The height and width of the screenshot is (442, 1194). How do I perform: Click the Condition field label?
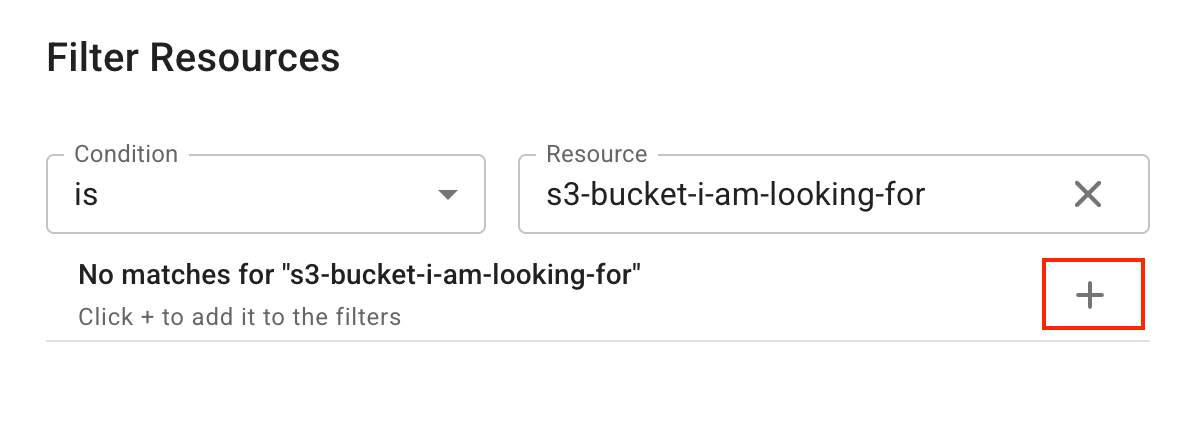126,154
